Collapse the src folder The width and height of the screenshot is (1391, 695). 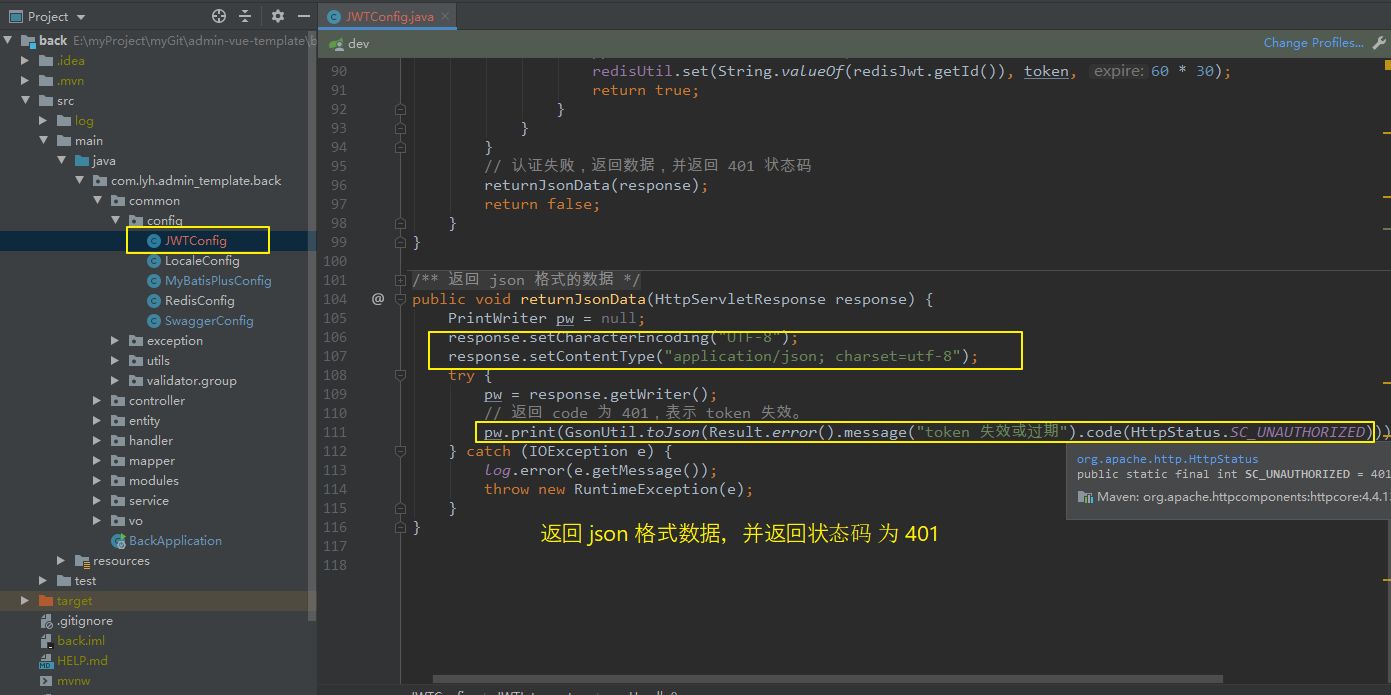tap(26, 101)
